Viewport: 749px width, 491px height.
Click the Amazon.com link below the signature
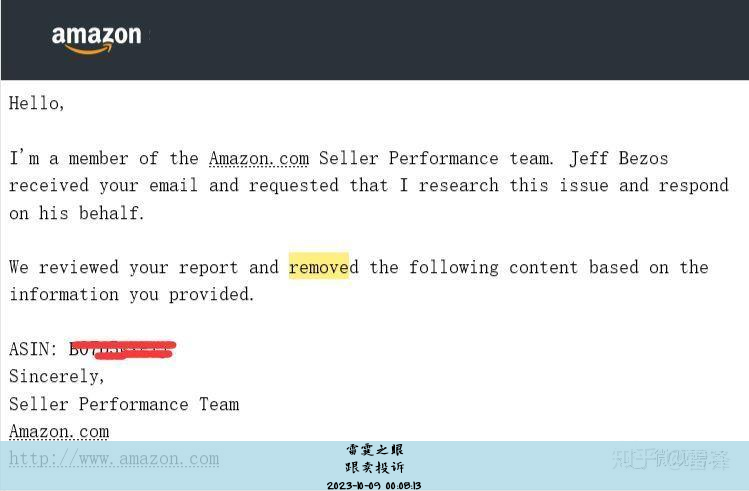59,432
